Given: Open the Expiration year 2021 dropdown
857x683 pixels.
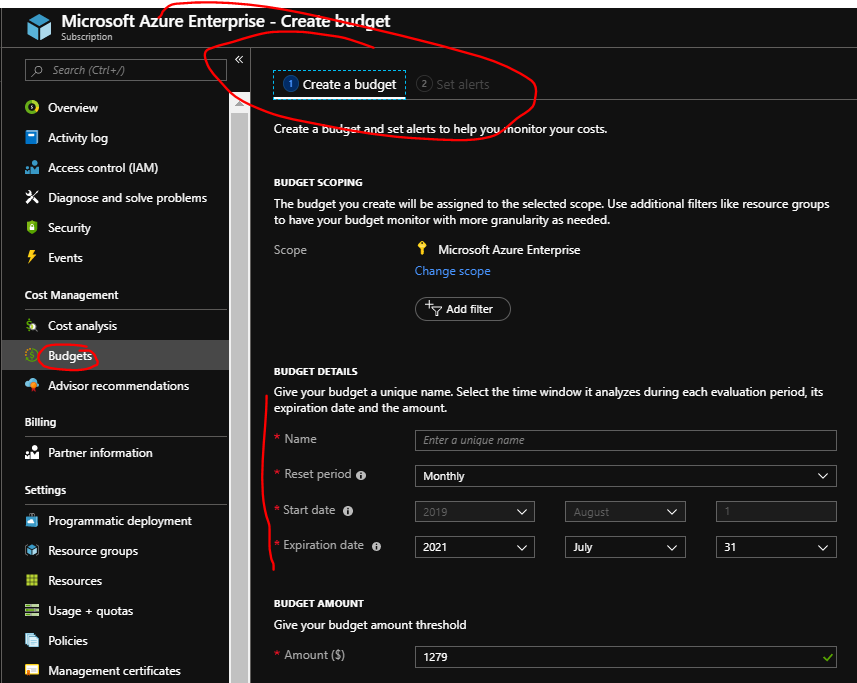Looking at the screenshot, I should tap(474, 547).
